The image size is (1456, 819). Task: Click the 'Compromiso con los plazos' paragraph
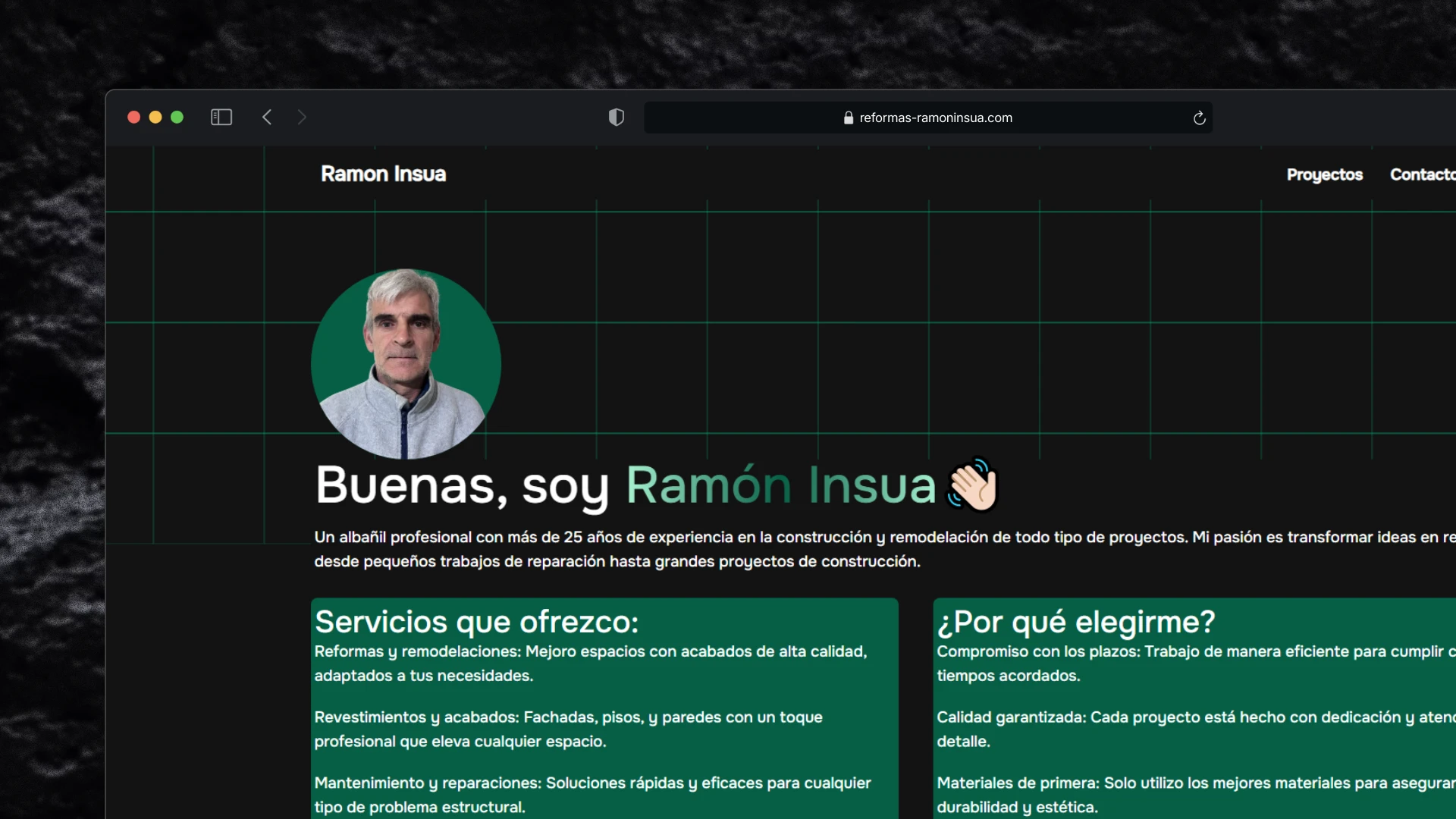pos(1196,663)
